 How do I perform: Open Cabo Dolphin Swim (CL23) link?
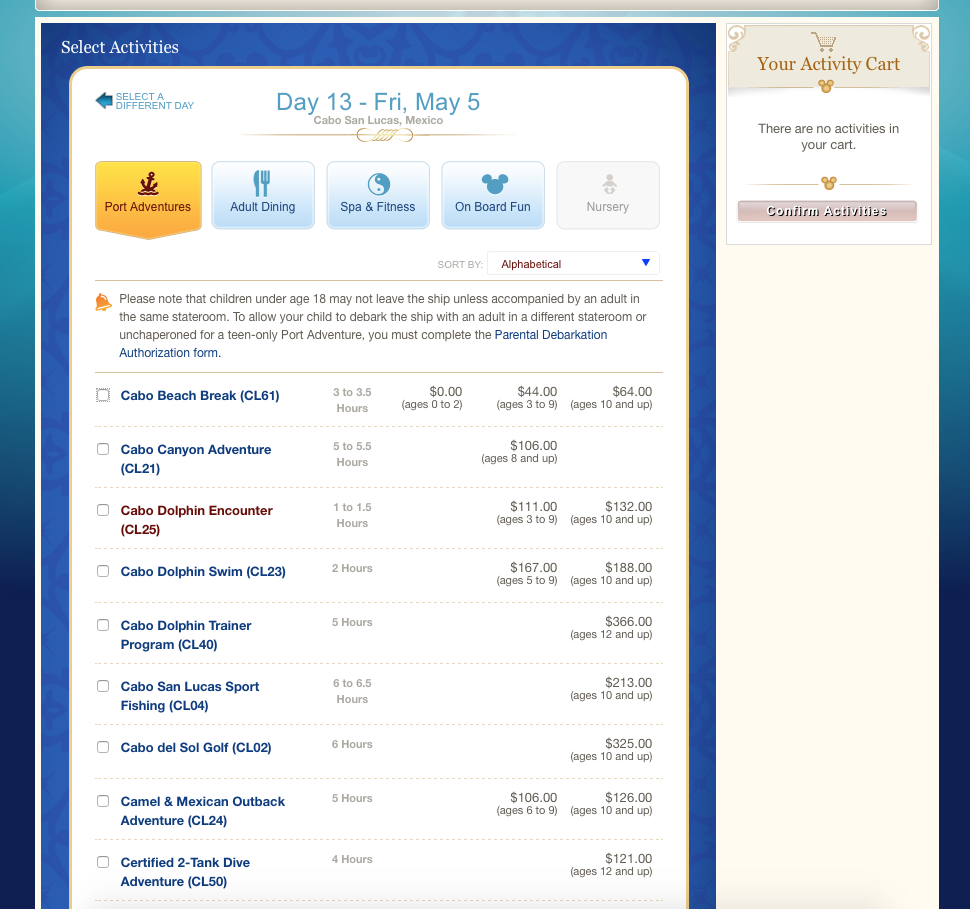pos(203,571)
